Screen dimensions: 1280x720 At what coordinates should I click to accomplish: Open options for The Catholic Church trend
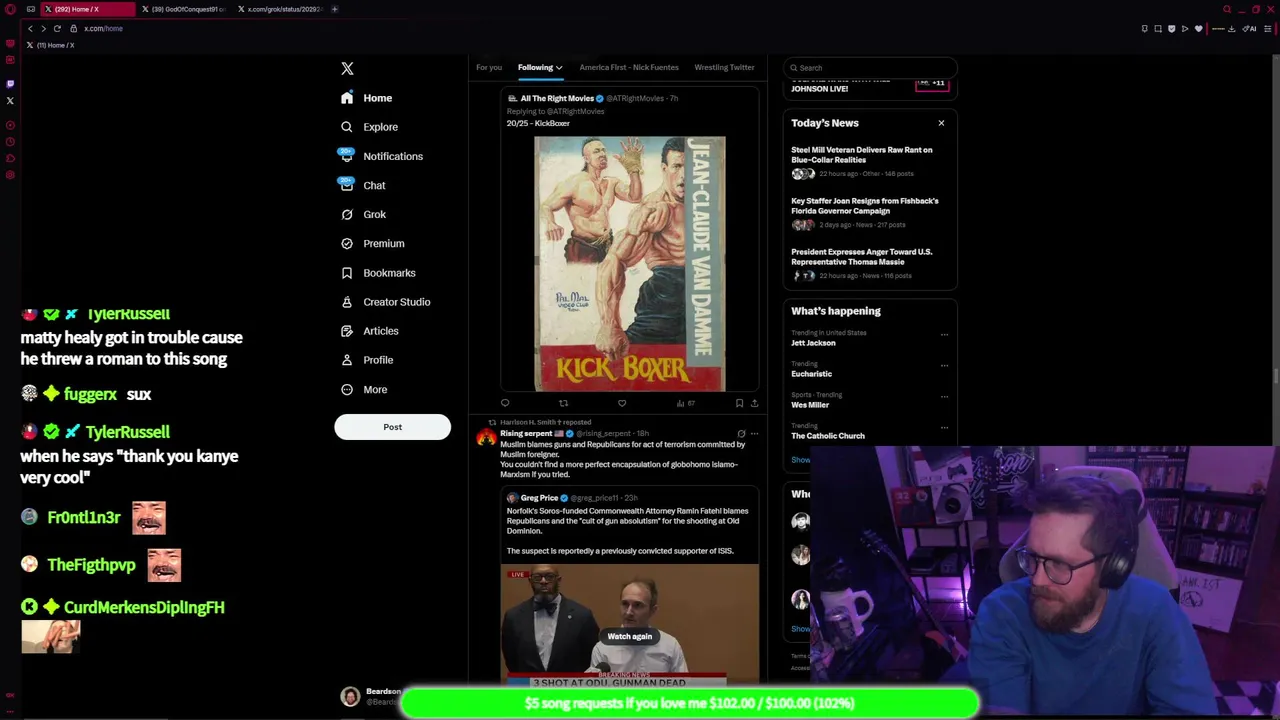tap(944, 428)
